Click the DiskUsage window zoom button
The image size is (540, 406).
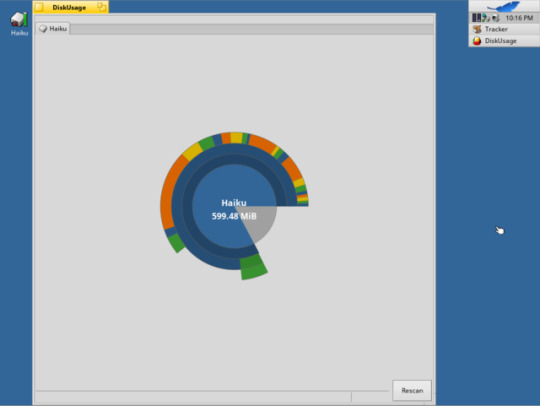(101, 7)
